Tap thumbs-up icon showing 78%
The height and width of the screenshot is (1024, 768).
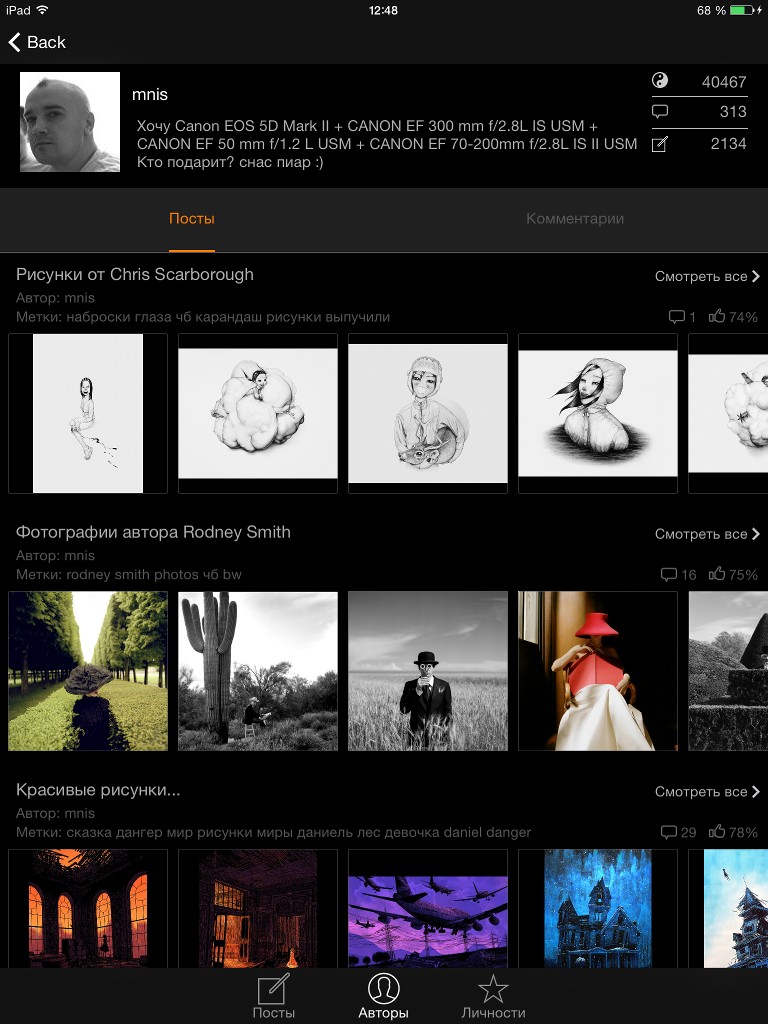point(716,832)
